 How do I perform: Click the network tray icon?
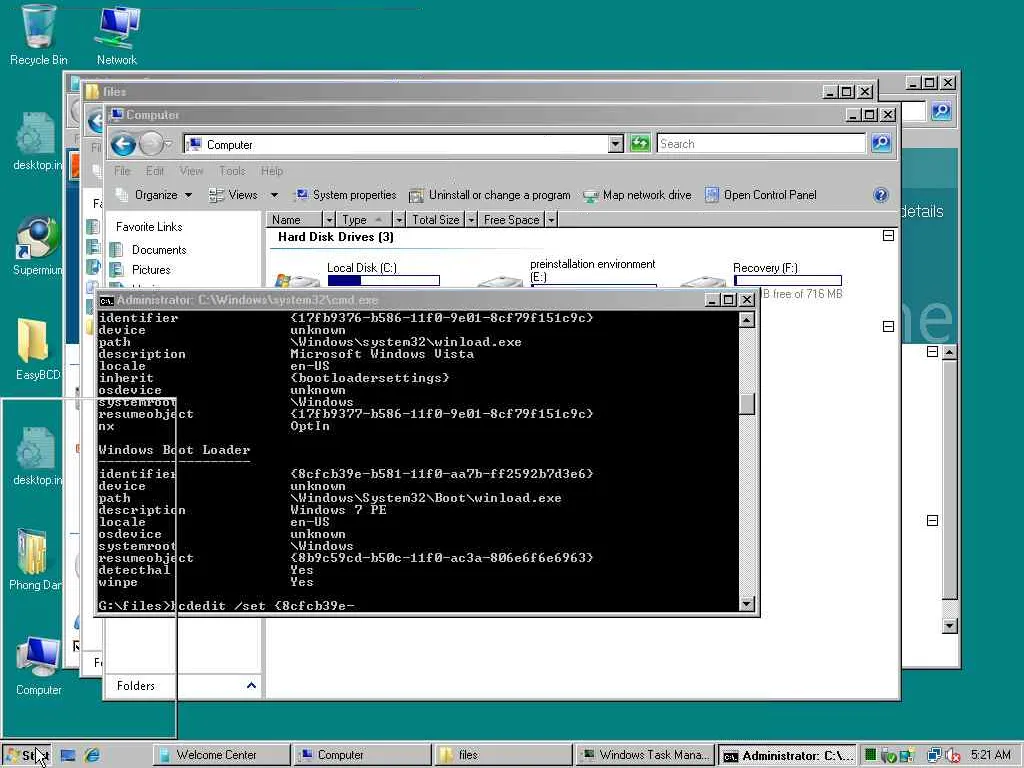point(935,755)
